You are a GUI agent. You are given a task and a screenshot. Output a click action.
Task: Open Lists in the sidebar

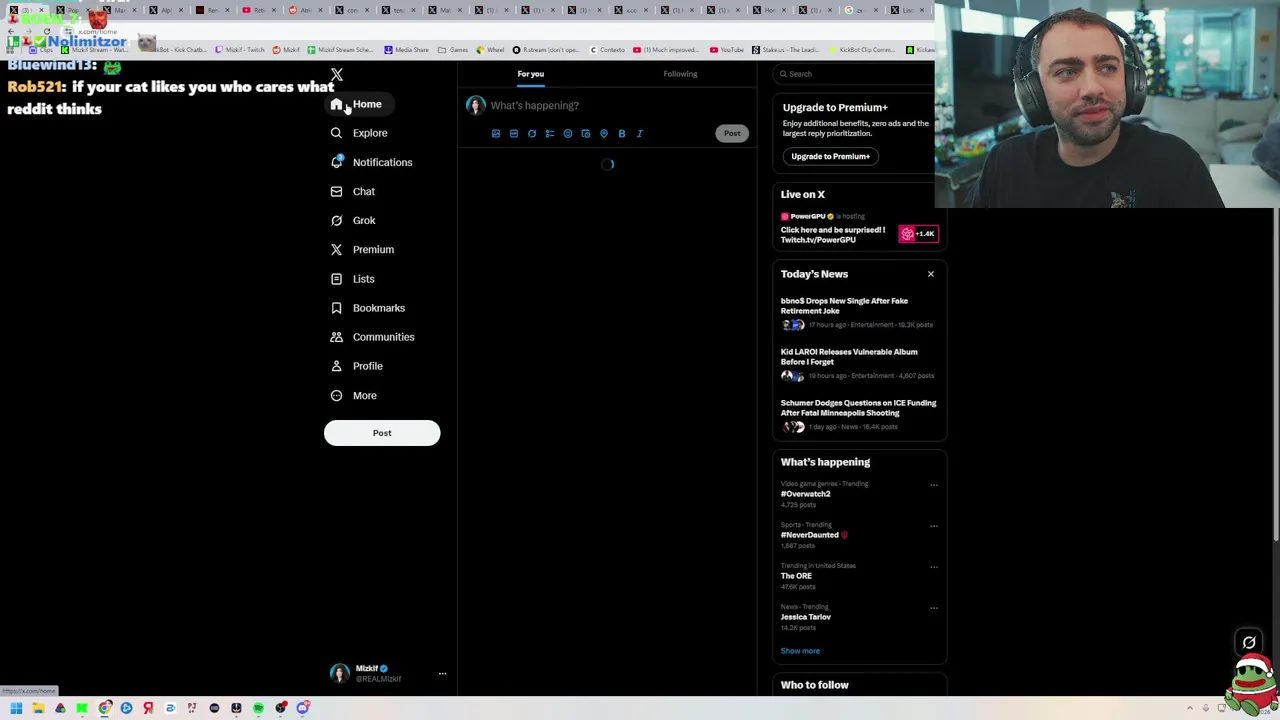351,279
